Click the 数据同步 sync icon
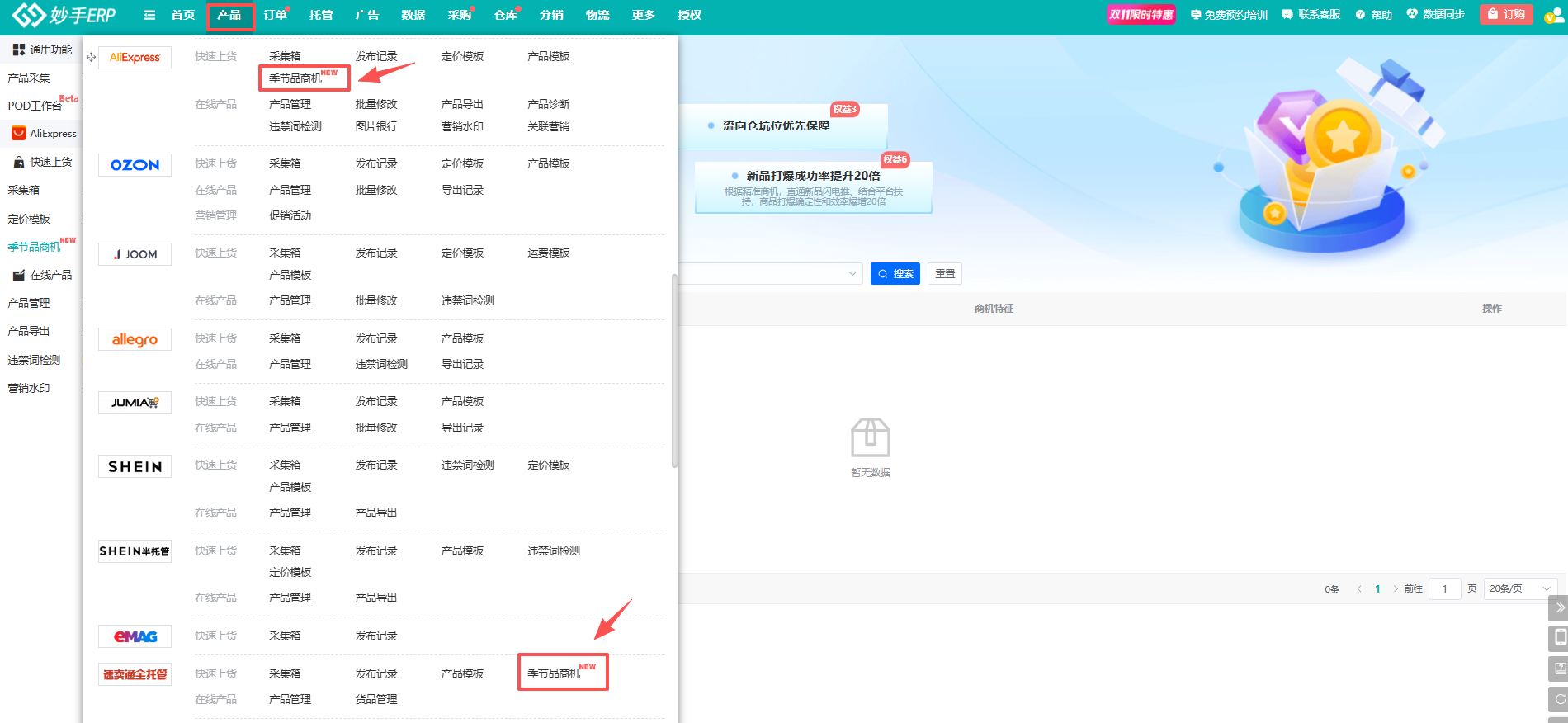Viewport: 1568px width, 723px height. pyautogui.click(x=1412, y=14)
